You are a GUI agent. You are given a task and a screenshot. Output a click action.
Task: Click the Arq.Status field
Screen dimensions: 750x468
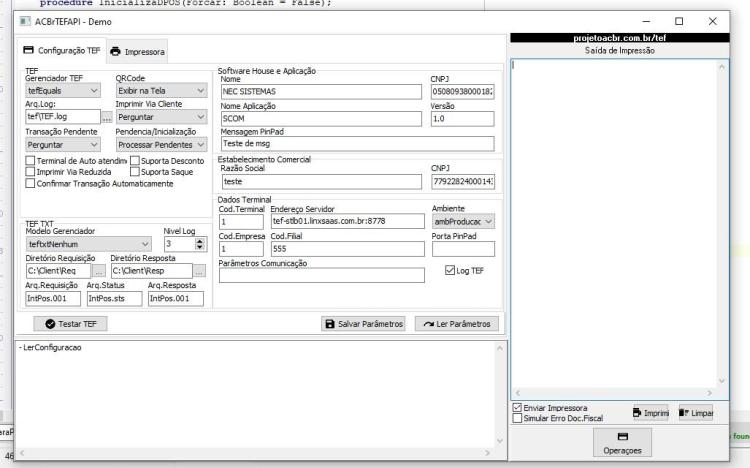pyautogui.click(x=114, y=299)
